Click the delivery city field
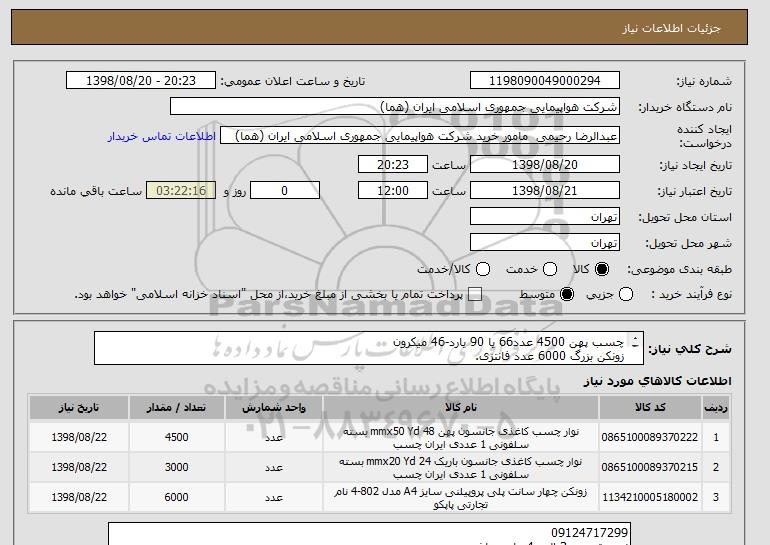This screenshot has height=545, width=770. tap(545, 243)
